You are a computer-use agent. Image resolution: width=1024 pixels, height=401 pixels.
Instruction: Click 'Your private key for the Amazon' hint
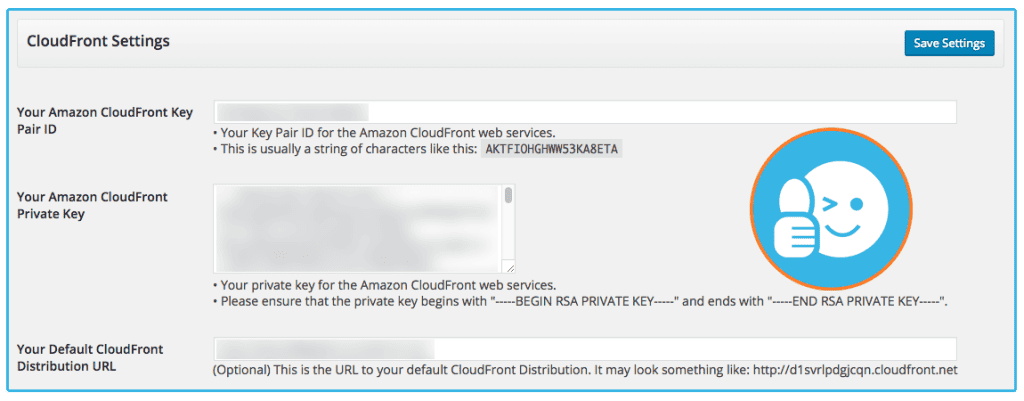tap(385, 285)
